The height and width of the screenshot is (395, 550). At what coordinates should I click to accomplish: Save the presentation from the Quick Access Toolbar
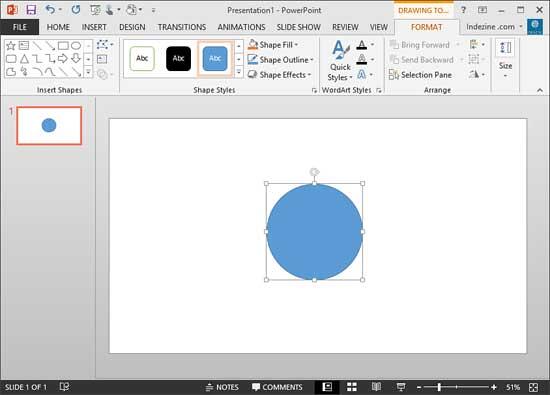[x=31, y=10]
